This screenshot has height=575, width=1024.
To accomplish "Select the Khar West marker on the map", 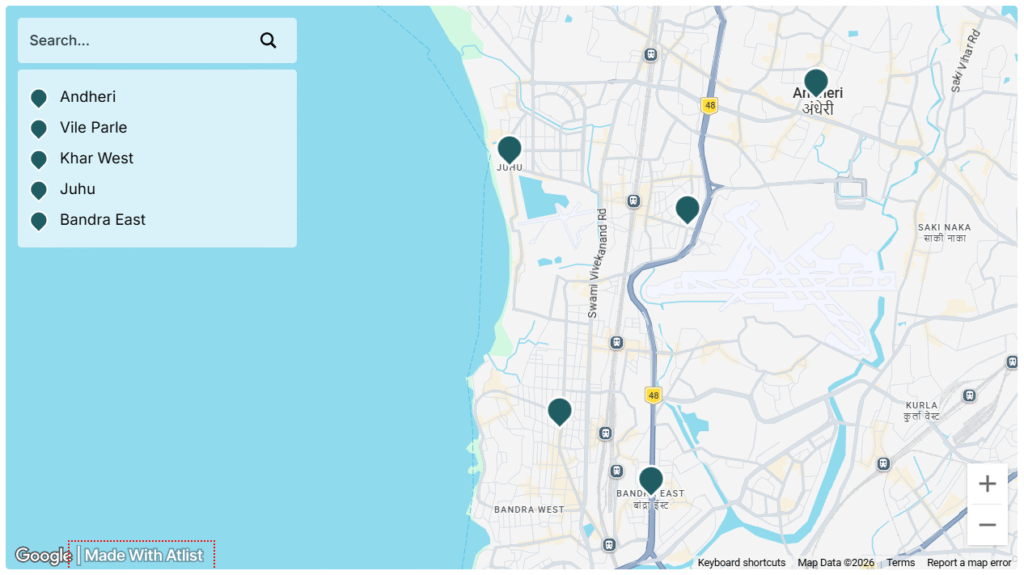I will point(559,410).
